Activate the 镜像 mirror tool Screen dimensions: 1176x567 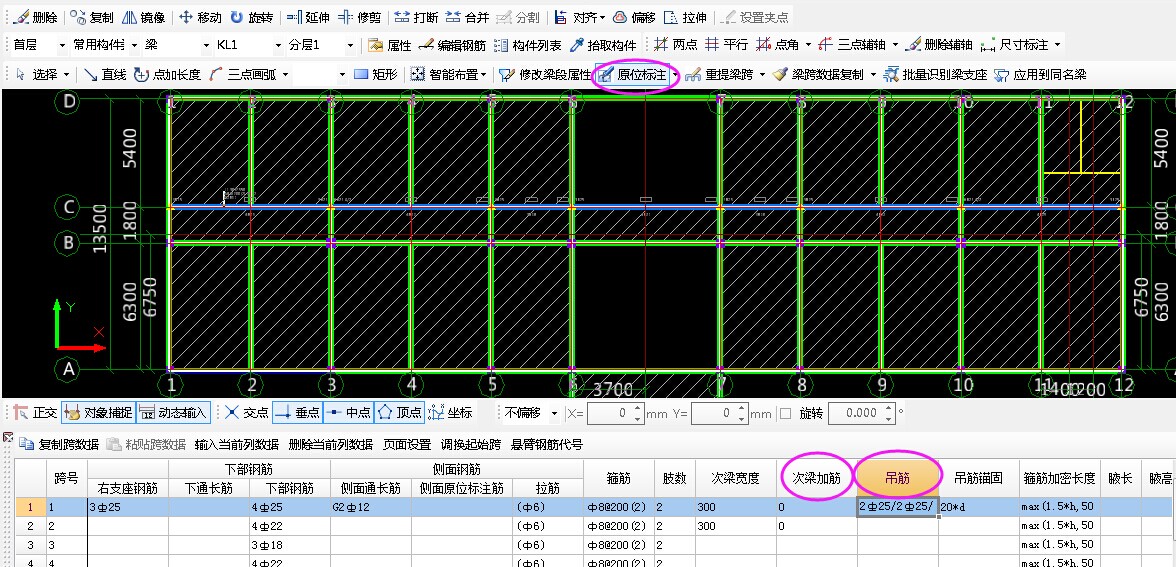(143, 17)
